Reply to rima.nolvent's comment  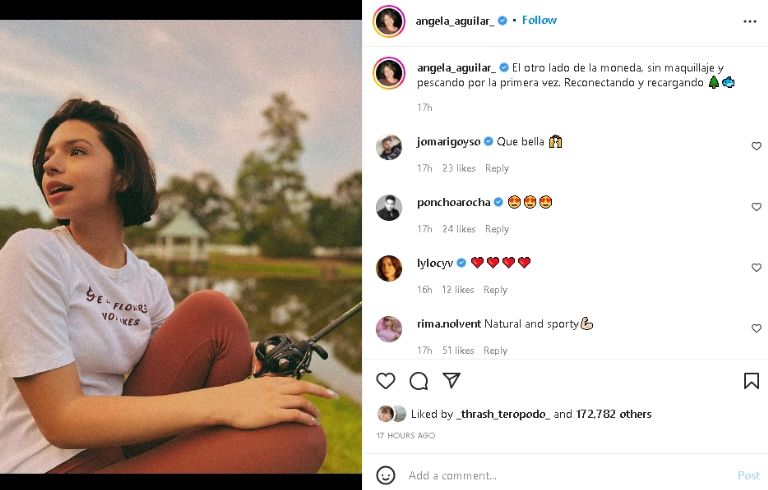[x=496, y=351]
